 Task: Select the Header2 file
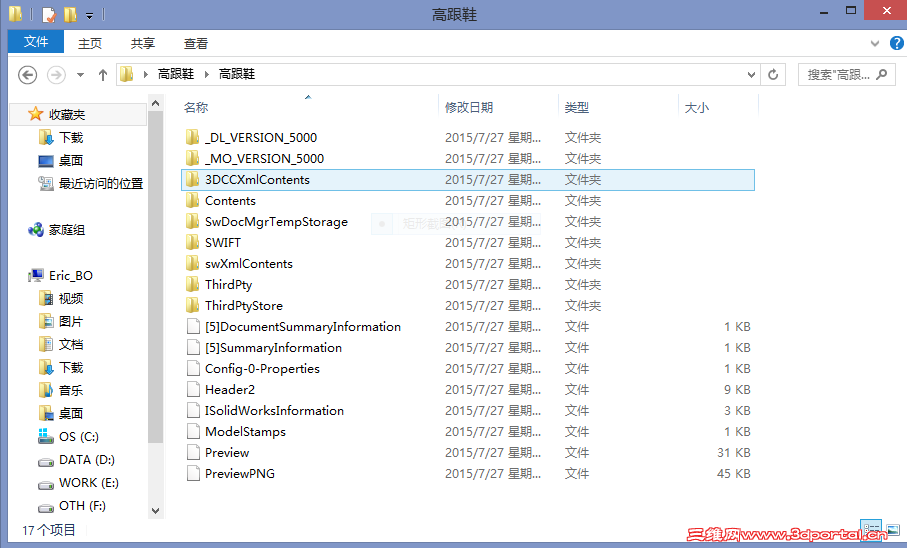pyautogui.click(x=467, y=389)
